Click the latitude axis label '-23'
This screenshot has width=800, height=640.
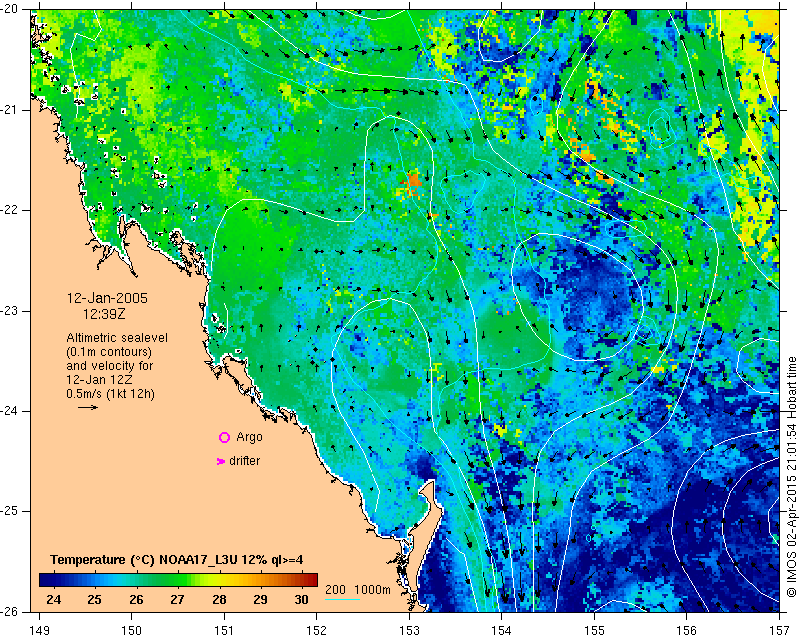[9, 311]
